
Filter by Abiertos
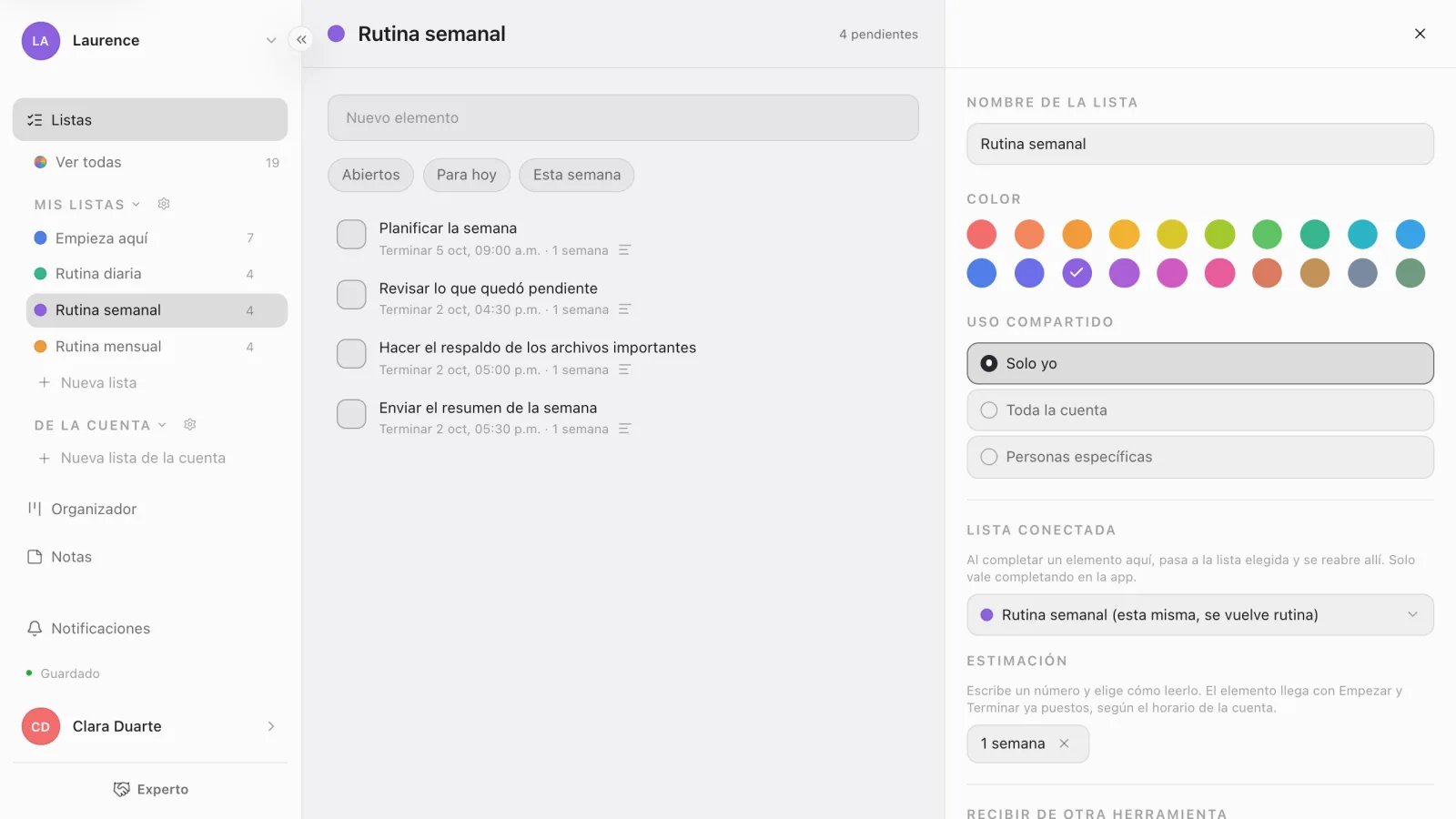(370, 175)
